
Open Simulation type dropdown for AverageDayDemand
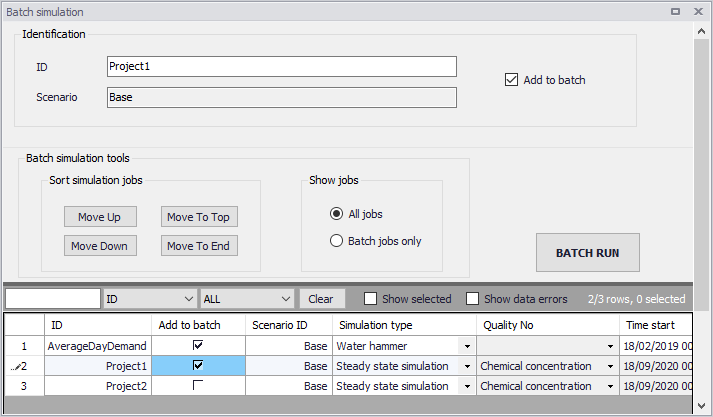coord(467,347)
